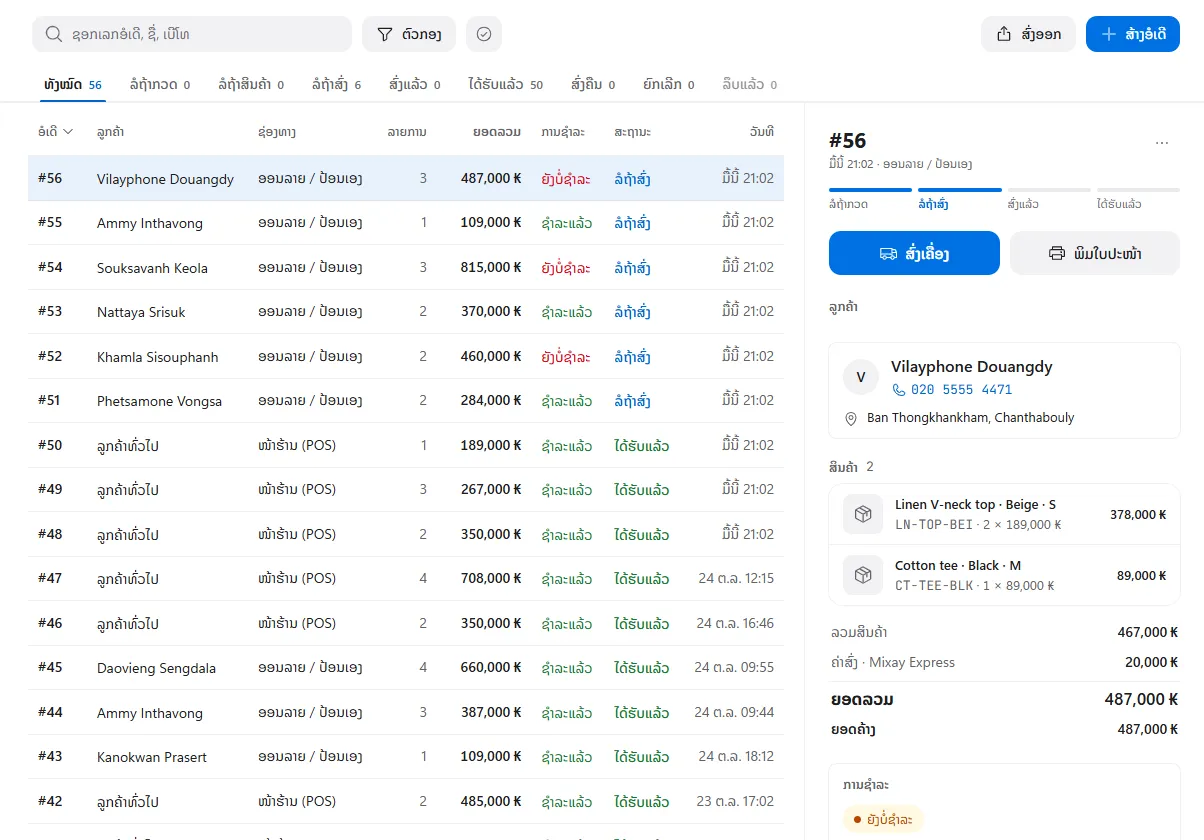Click the Khamla Sisouphanh order
Viewport: 1204px width, 840px height.
406,356
